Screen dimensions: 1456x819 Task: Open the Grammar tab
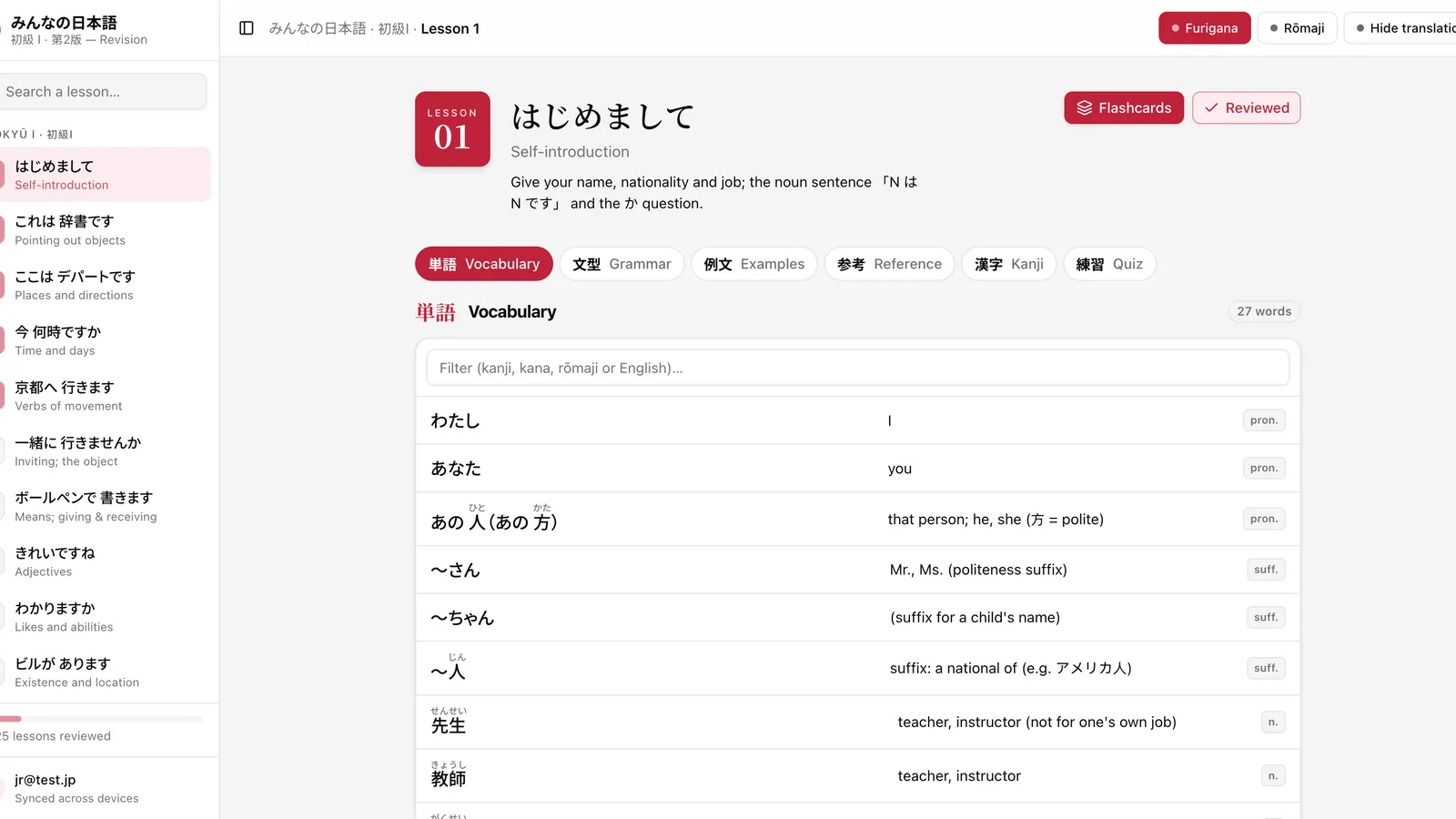[x=622, y=264]
